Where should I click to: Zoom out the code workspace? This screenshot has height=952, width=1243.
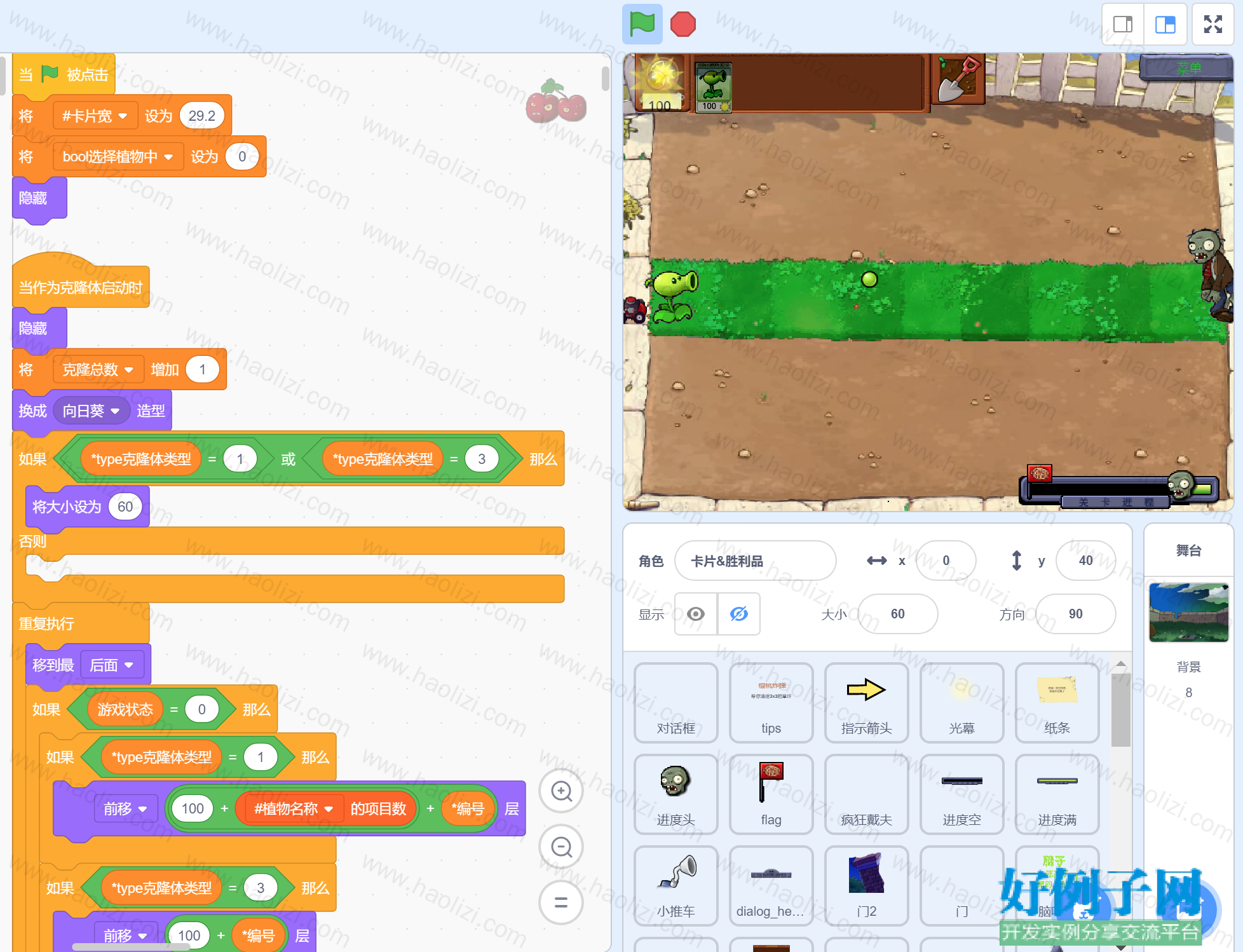tap(561, 847)
